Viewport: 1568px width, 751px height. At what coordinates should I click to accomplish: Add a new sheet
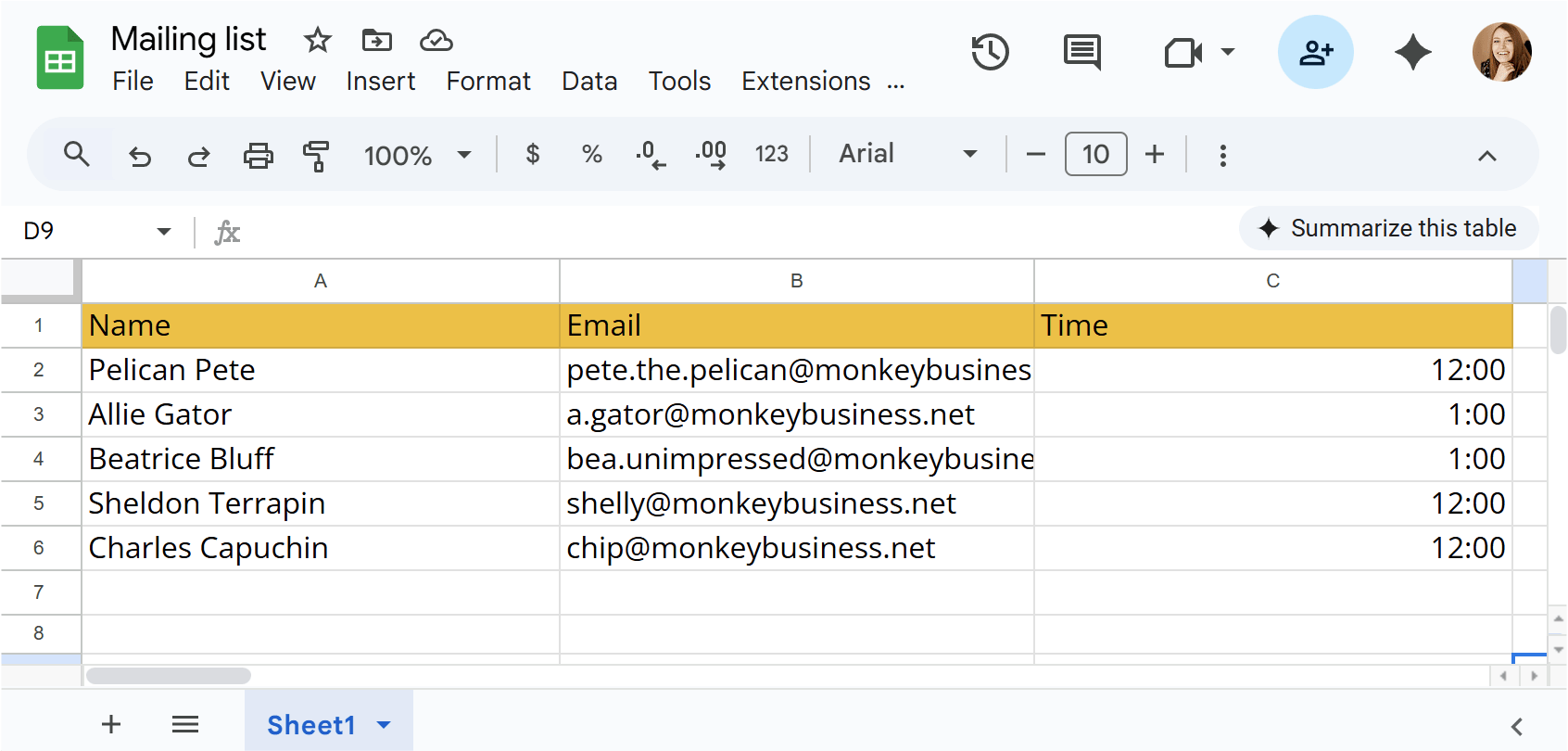[x=111, y=724]
